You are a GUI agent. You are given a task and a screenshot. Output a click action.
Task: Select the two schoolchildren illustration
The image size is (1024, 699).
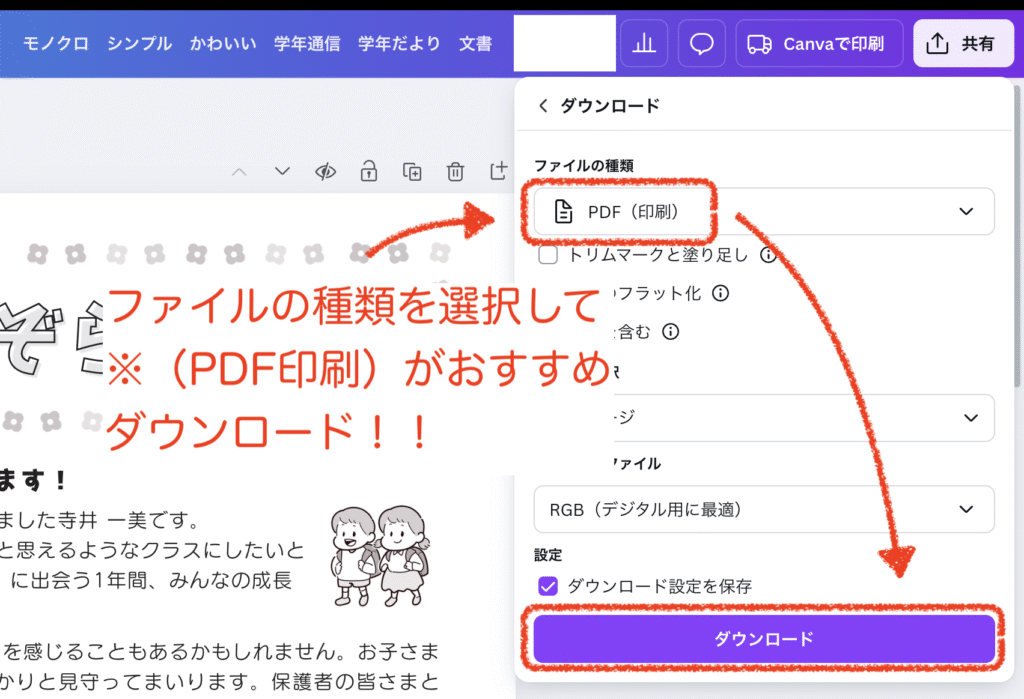380,556
